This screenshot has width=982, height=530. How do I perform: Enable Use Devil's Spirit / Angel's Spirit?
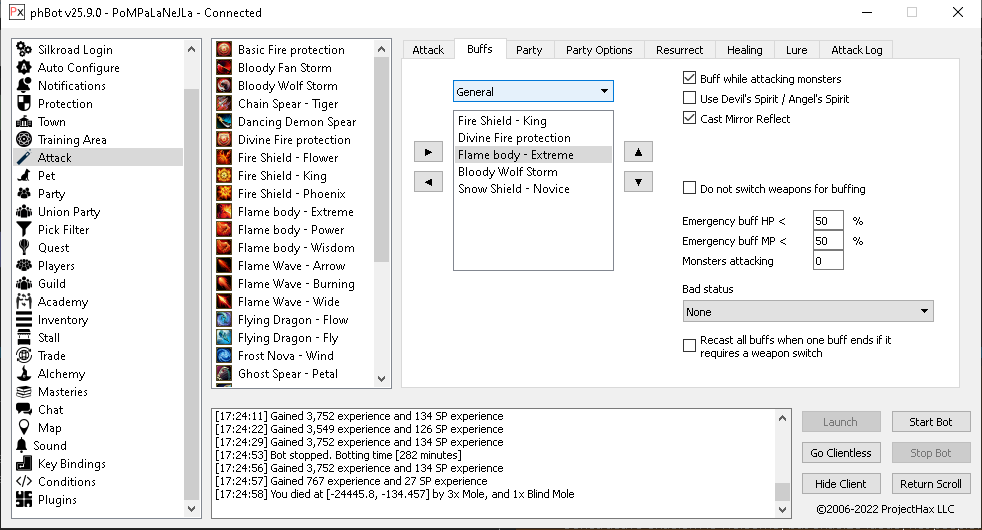click(x=689, y=99)
